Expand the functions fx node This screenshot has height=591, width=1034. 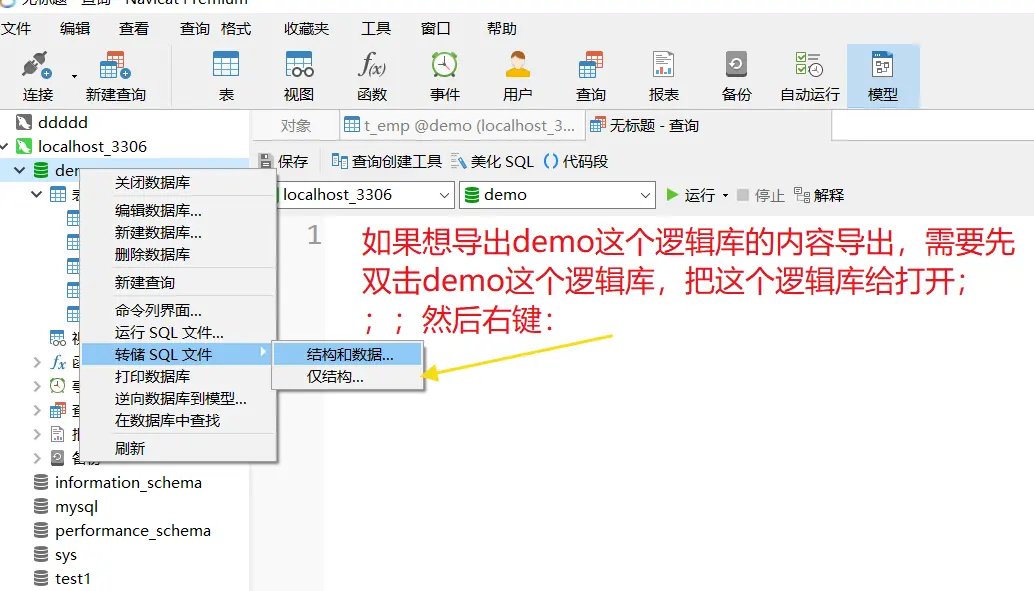pyautogui.click(x=37, y=362)
